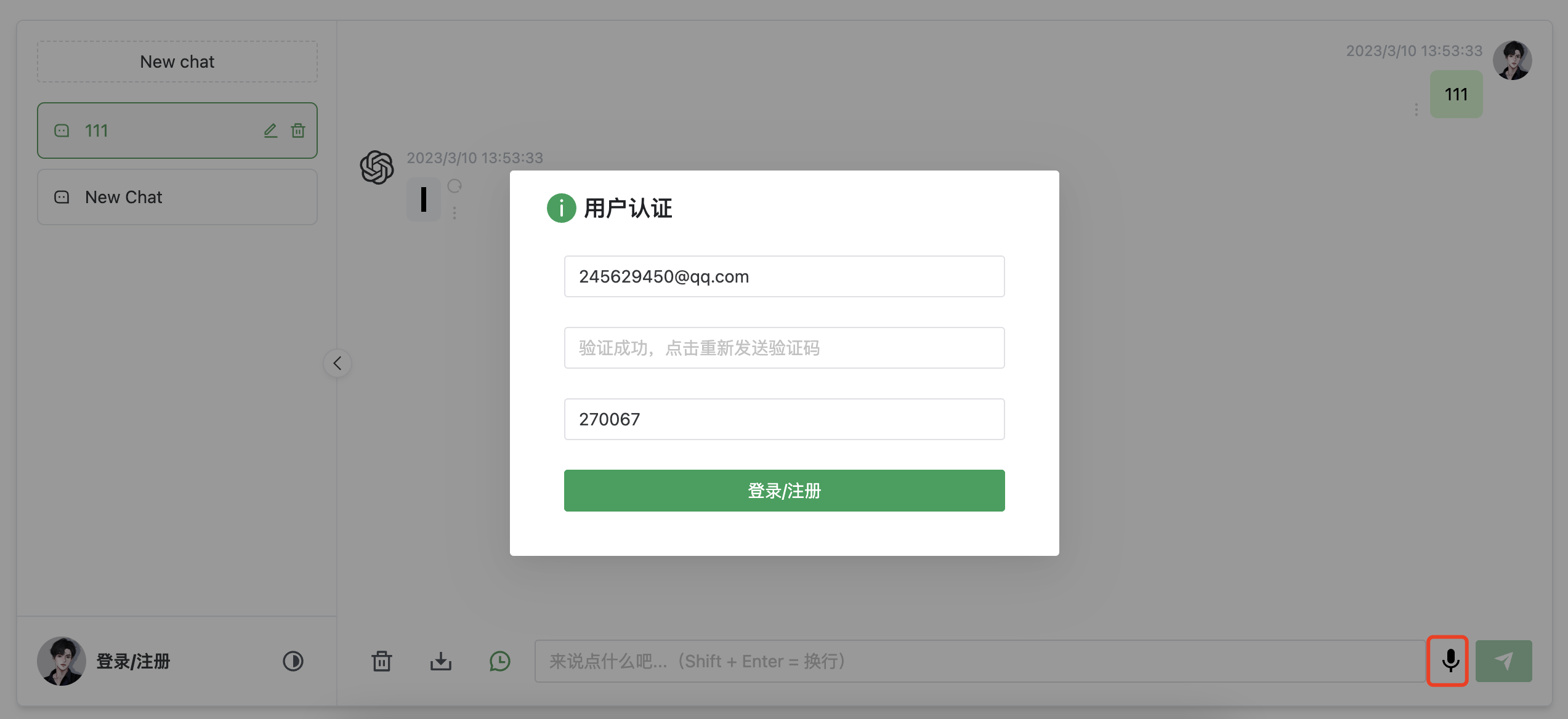Collapse the sidebar with the chevron
This screenshot has height=719, width=1568.
coord(337,363)
